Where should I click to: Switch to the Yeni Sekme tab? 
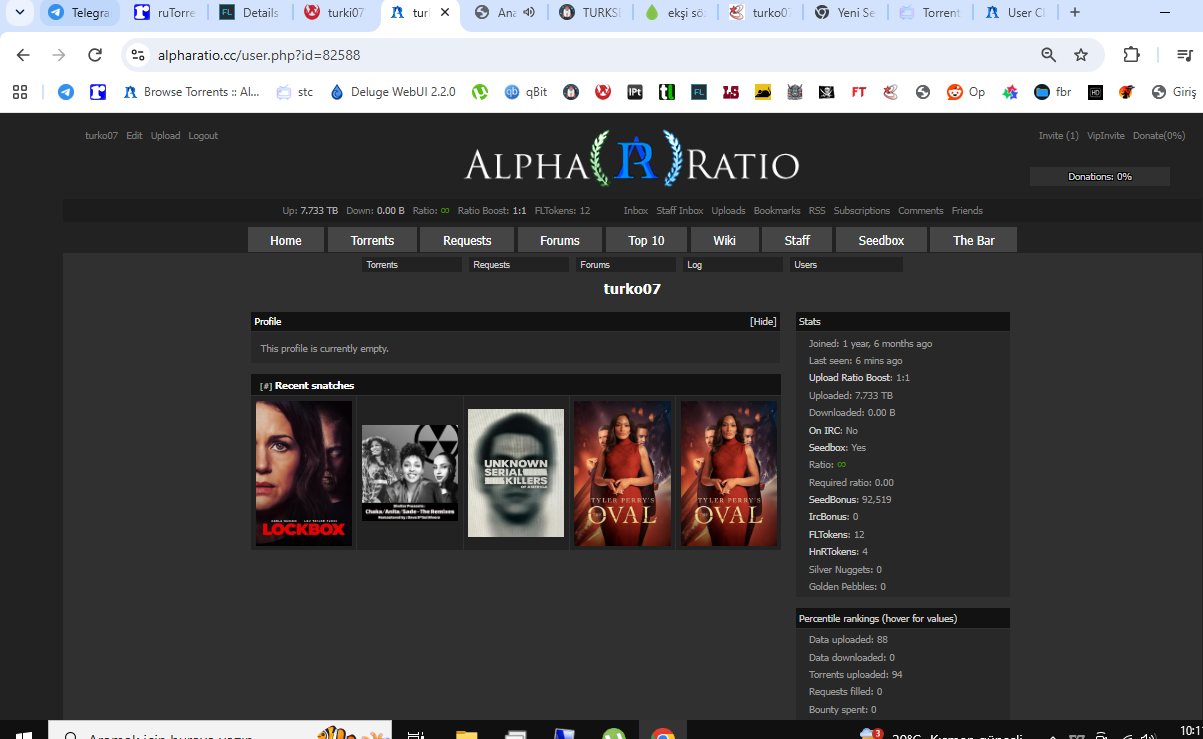click(x=847, y=13)
